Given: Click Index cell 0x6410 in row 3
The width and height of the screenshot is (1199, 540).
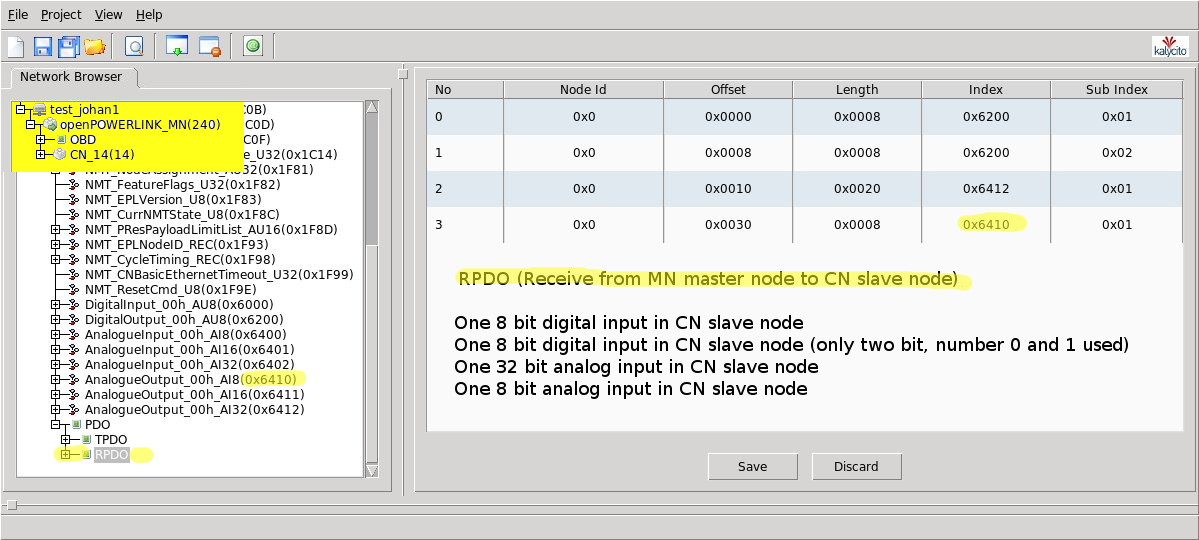Looking at the screenshot, I should click(x=986, y=225).
